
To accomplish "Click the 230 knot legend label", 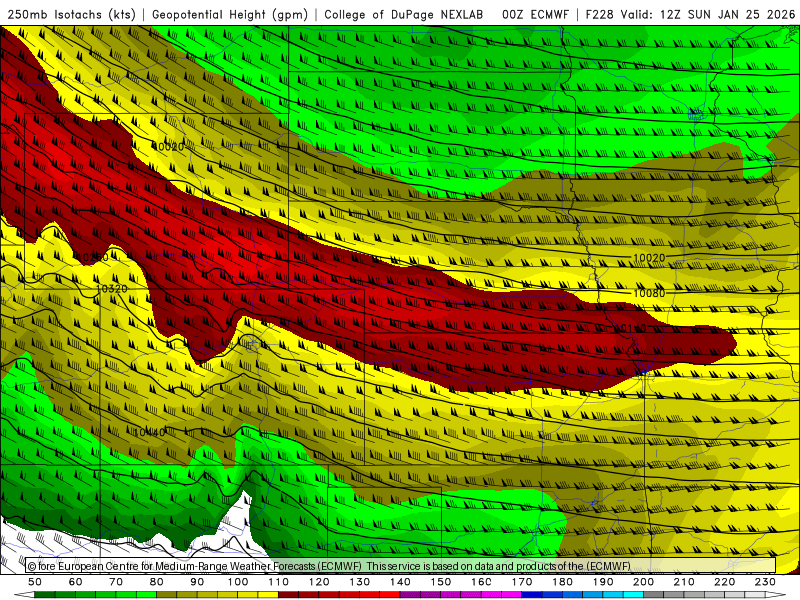I will pyautogui.click(x=765, y=582).
